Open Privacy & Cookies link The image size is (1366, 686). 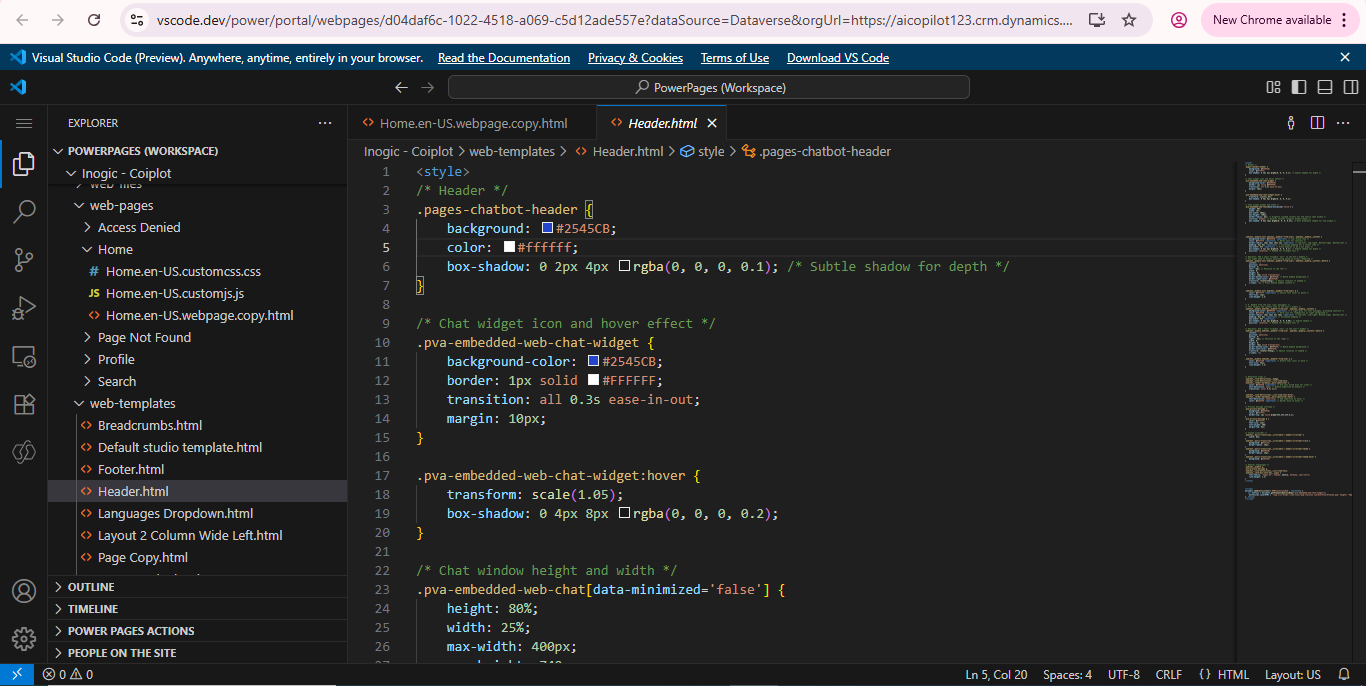click(x=635, y=58)
